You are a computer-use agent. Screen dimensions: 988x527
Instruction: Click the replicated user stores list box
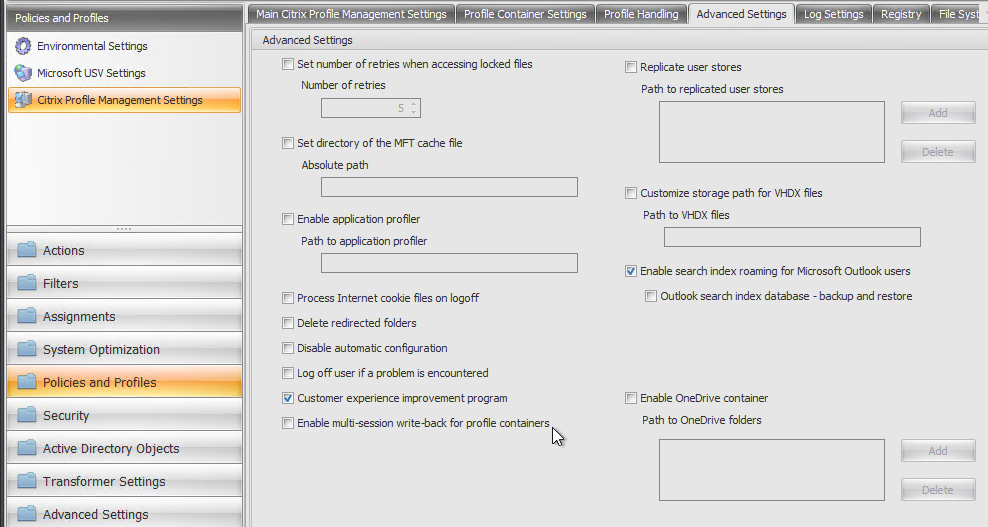(x=772, y=132)
